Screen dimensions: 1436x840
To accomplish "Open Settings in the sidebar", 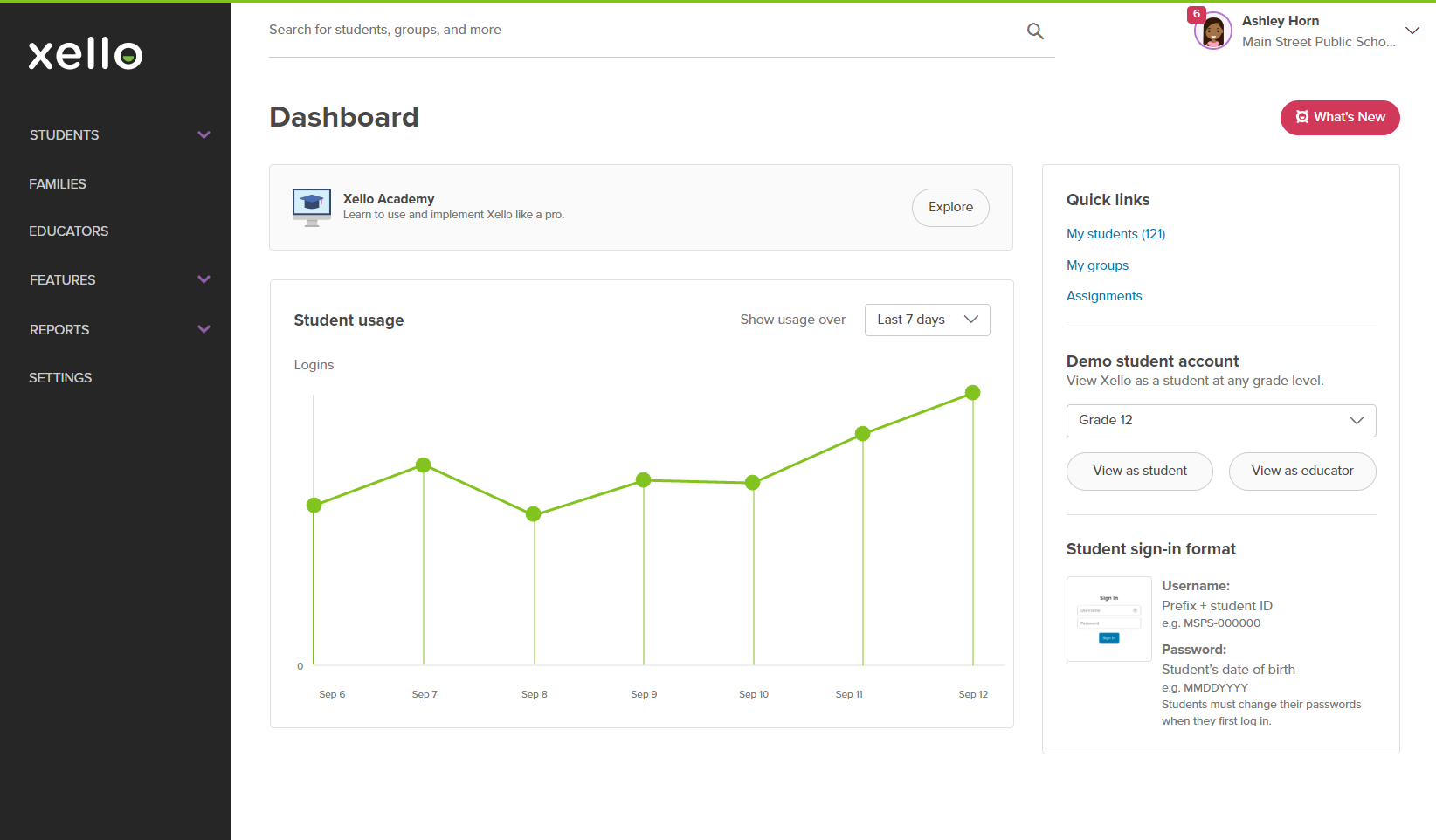I will (60, 378).
